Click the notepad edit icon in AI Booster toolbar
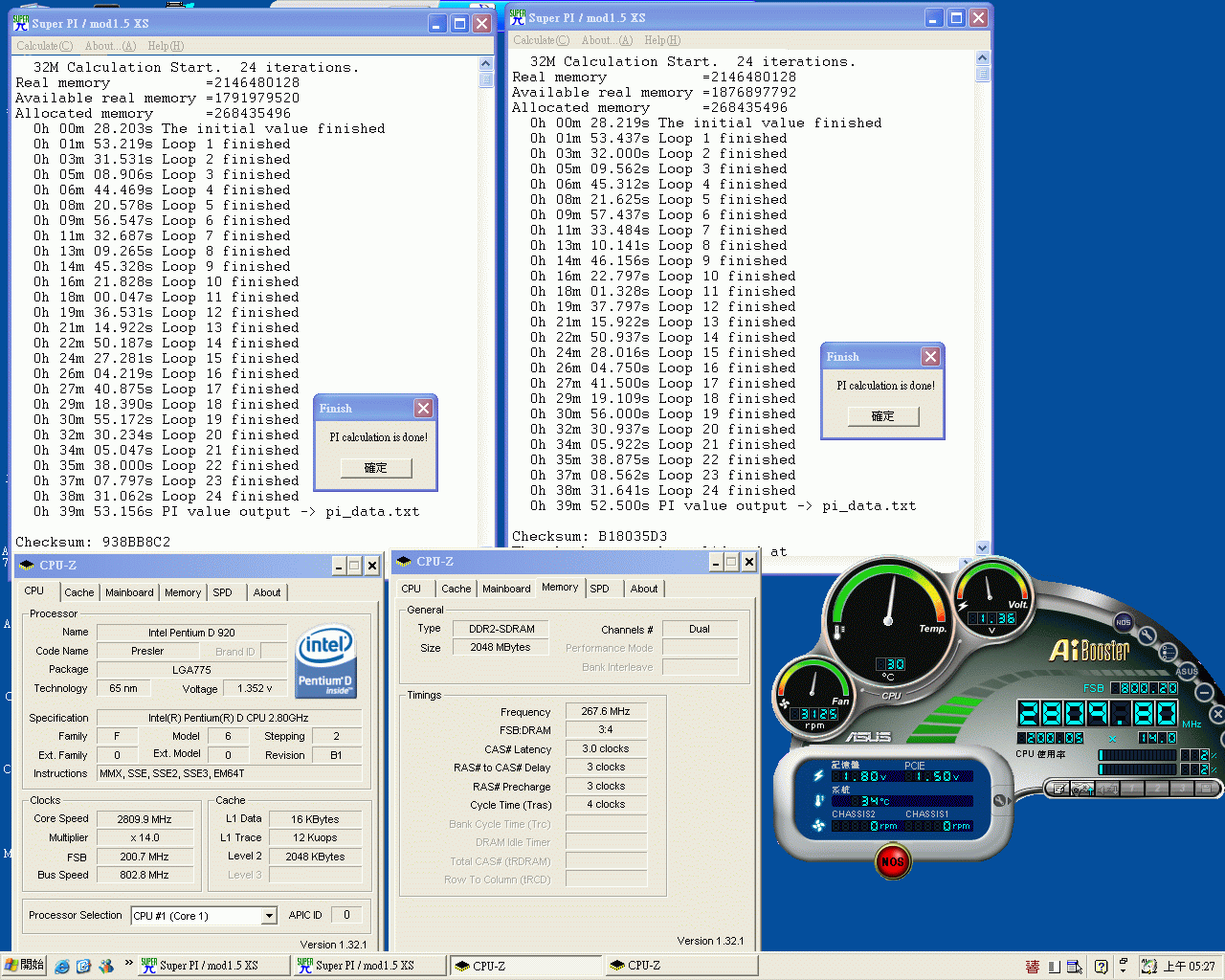The image size is (1225, 980). [1059, 789]
